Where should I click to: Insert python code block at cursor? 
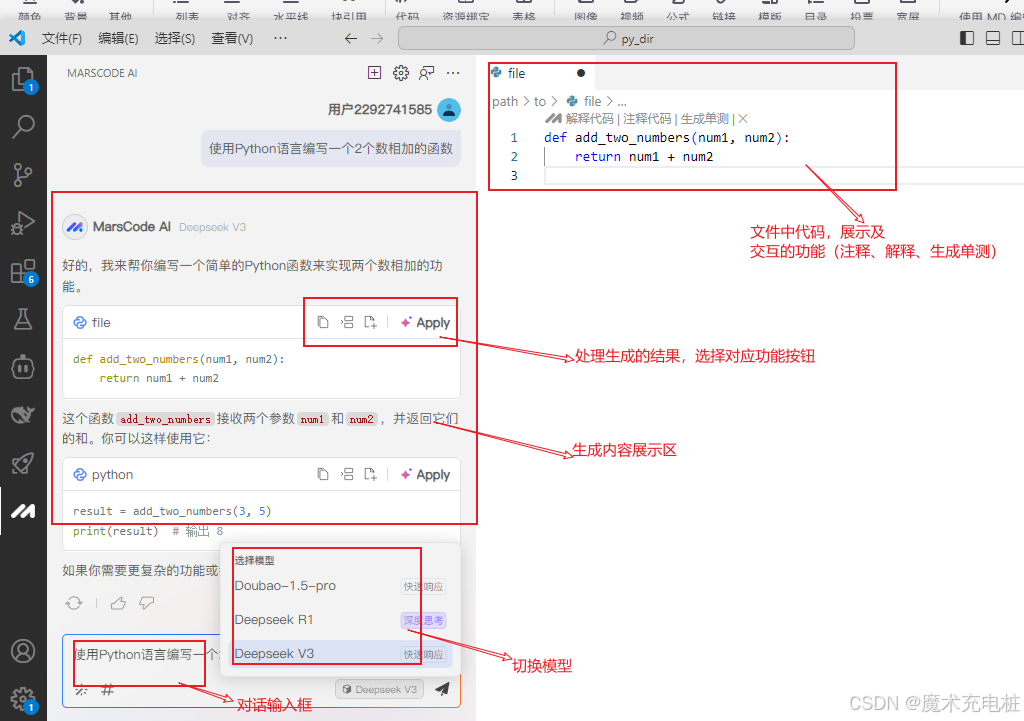click(x=347, y=474)
